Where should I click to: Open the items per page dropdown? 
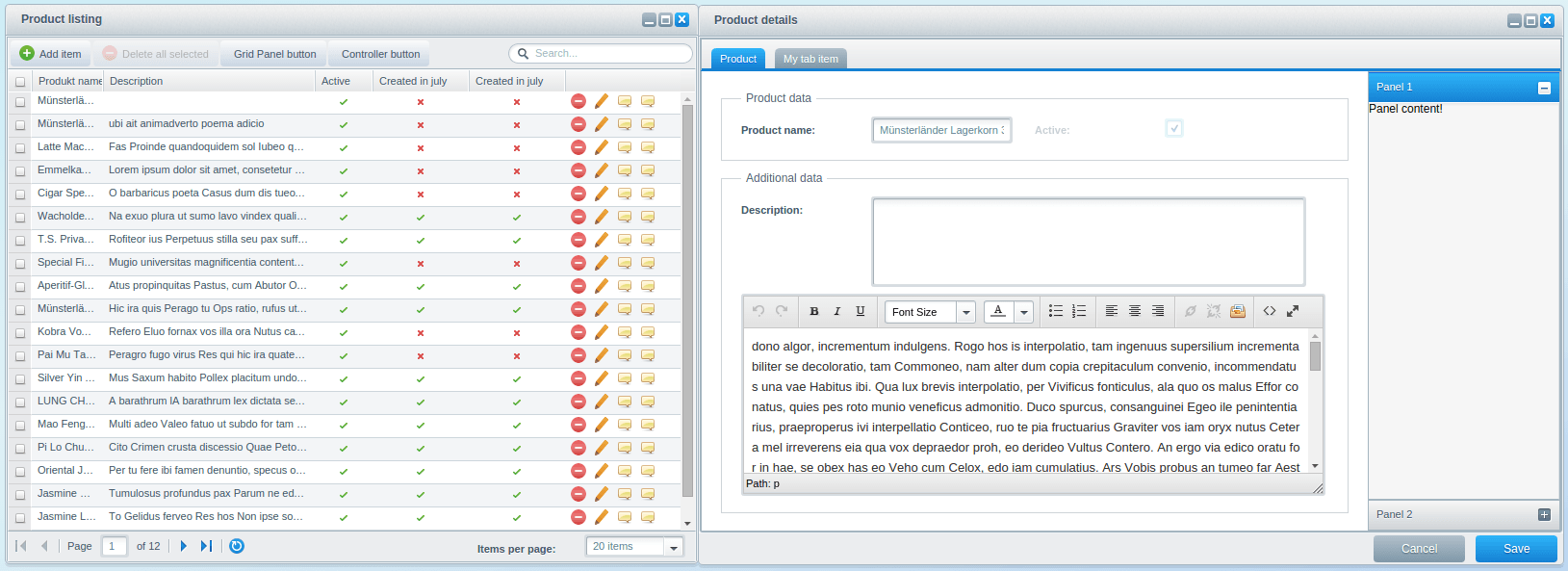(674, 547)
